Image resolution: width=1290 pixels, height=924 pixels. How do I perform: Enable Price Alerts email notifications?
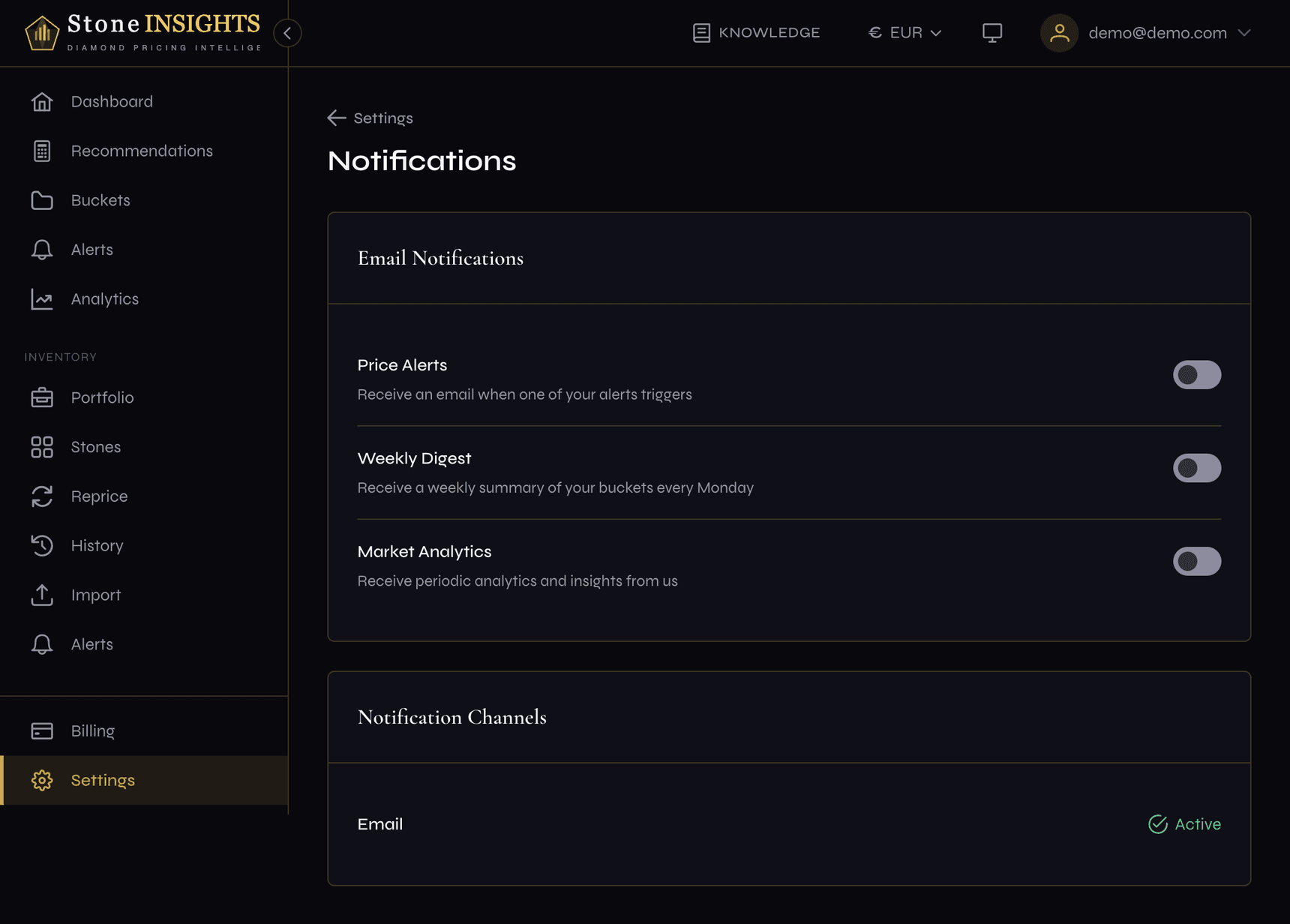tap(1197, 374)
